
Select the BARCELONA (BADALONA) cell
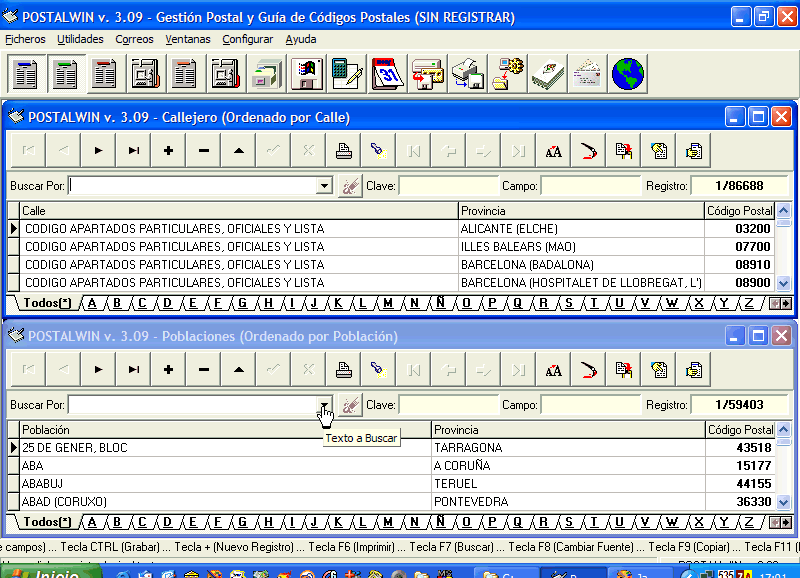point(581,265)
